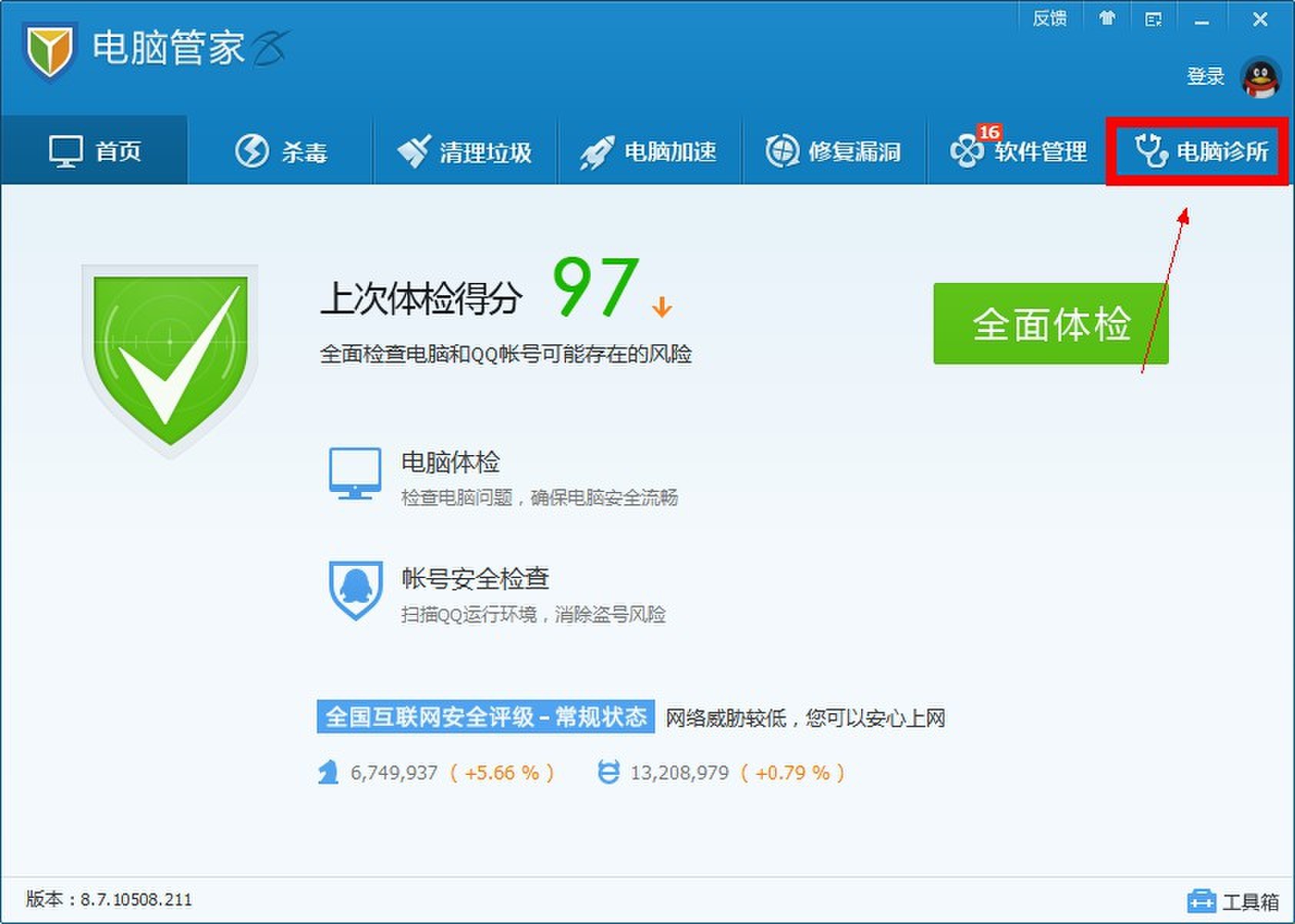This screenshot has width=1295, height=924.
Task: Switch to 电脑加速 speedup tab
Action: click(x=650, y=151)
